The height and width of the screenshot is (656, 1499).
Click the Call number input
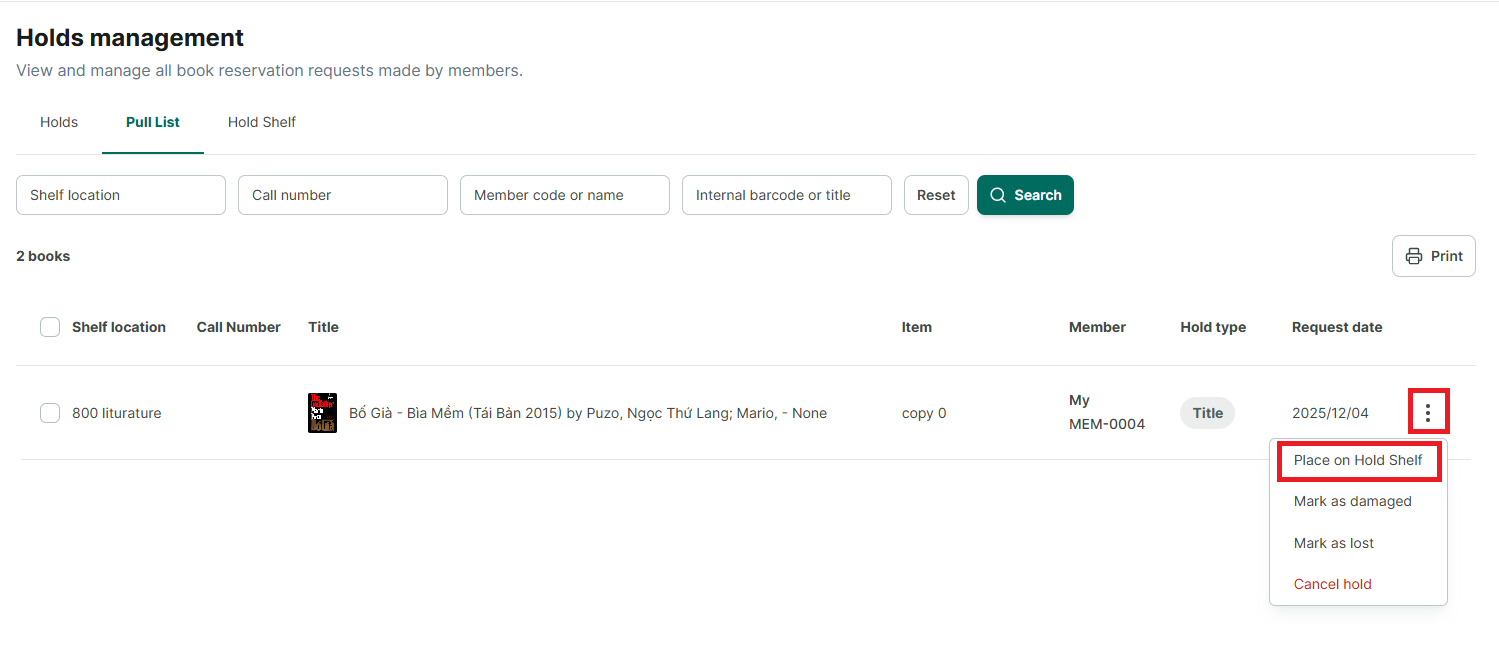(x=343, y=195)
